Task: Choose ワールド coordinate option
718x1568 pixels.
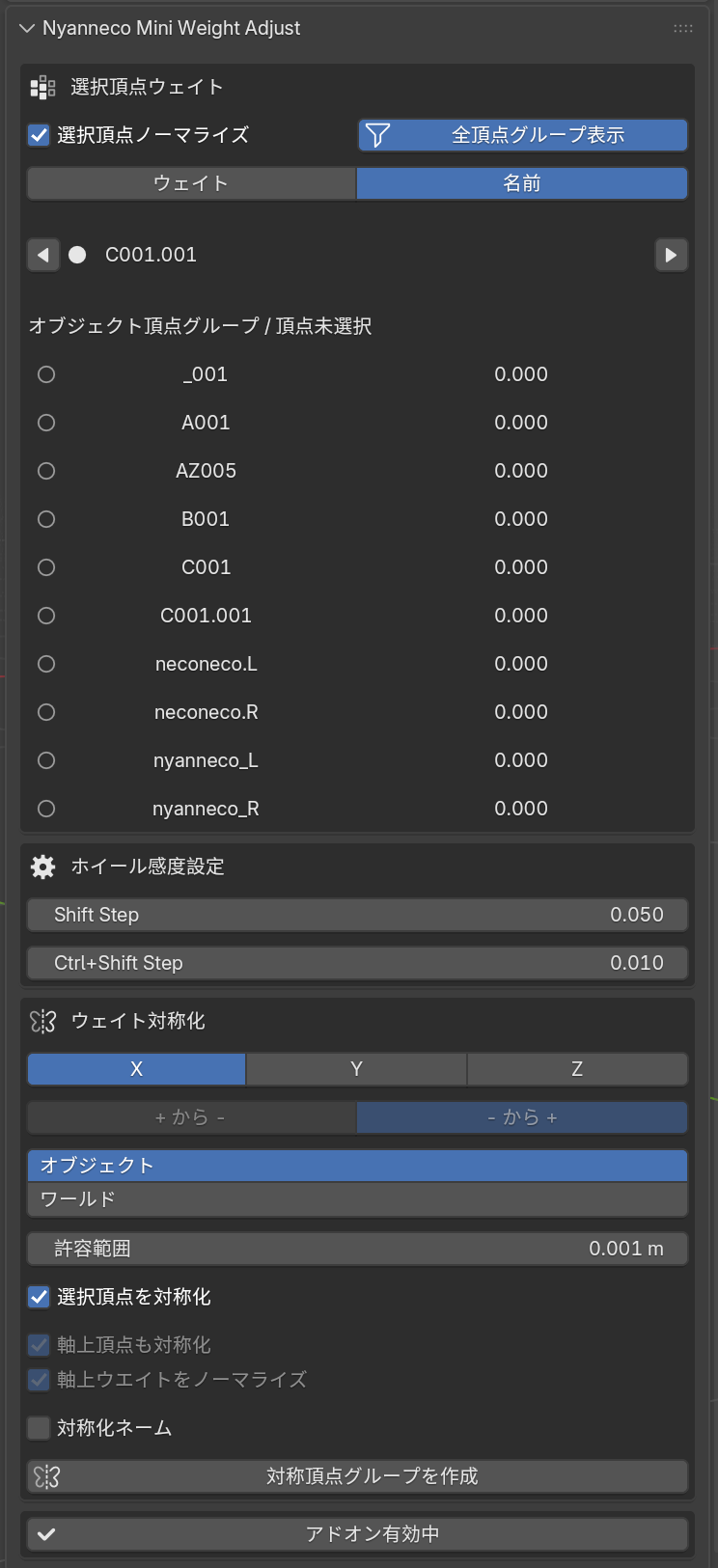Action: point(357,1199)
